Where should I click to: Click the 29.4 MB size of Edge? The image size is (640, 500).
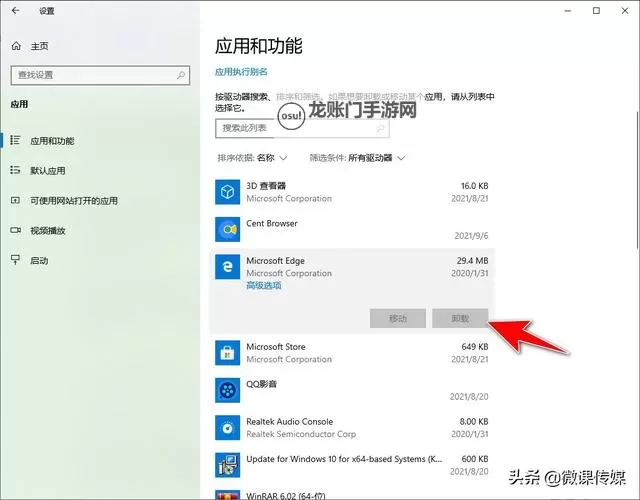pyautogui.click(x=473, y=261)
